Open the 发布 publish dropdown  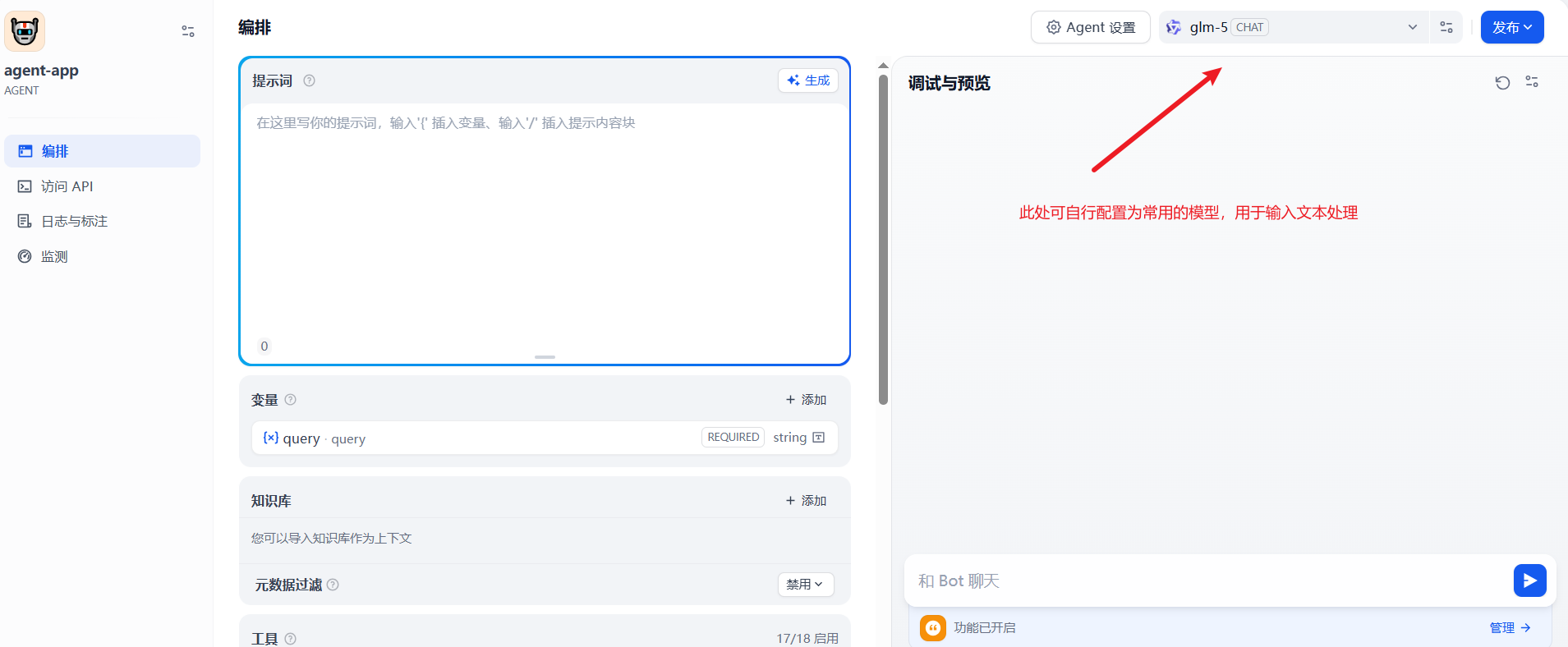[x=1512, y=27]
